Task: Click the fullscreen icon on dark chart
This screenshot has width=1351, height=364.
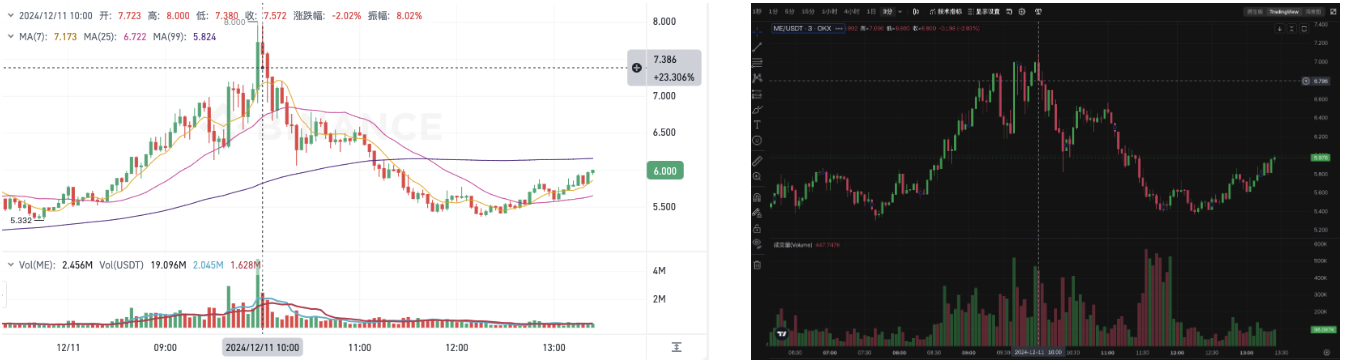Action: [1333, 12]
